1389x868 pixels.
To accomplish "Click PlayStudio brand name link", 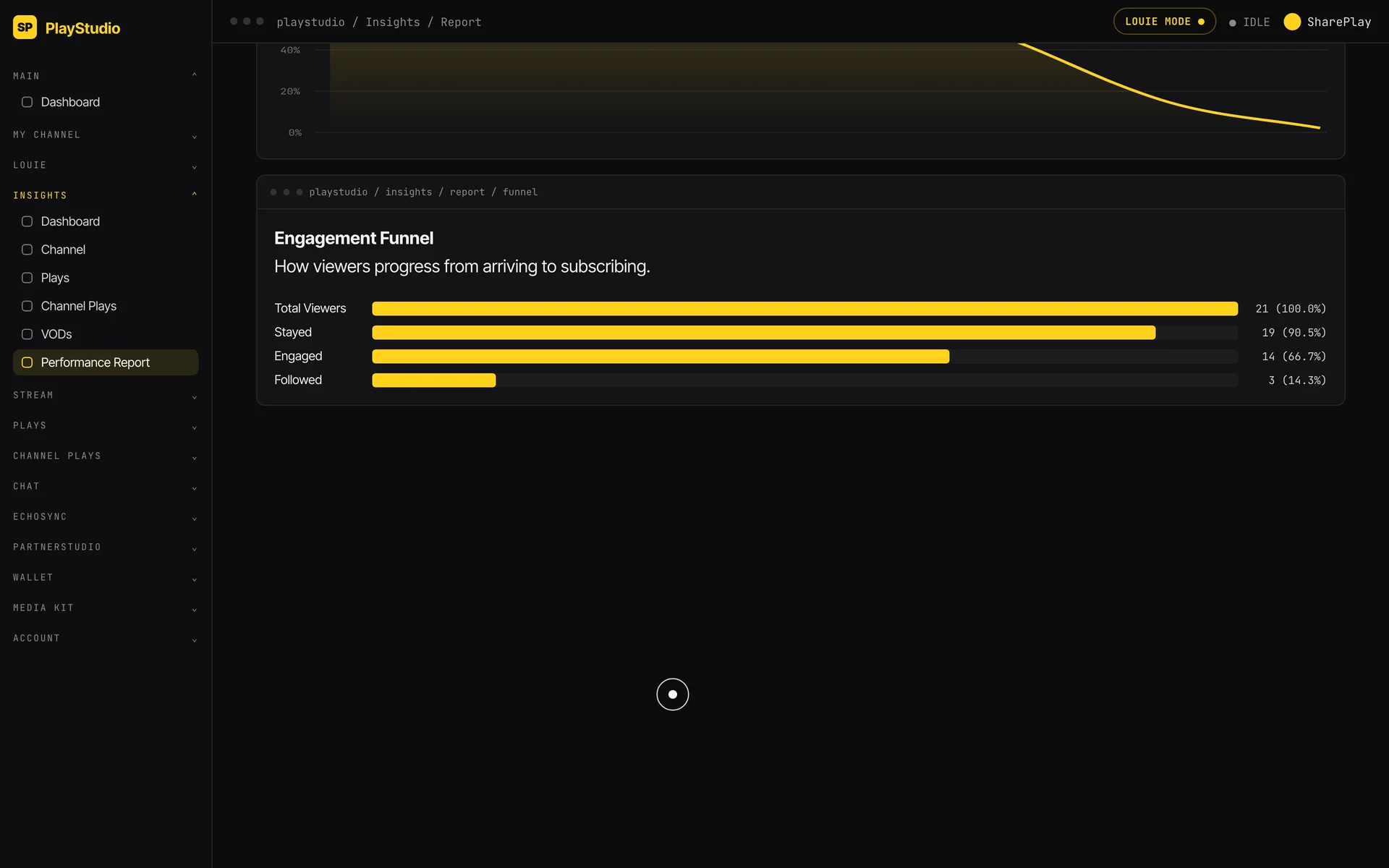I will click(82, 28).
